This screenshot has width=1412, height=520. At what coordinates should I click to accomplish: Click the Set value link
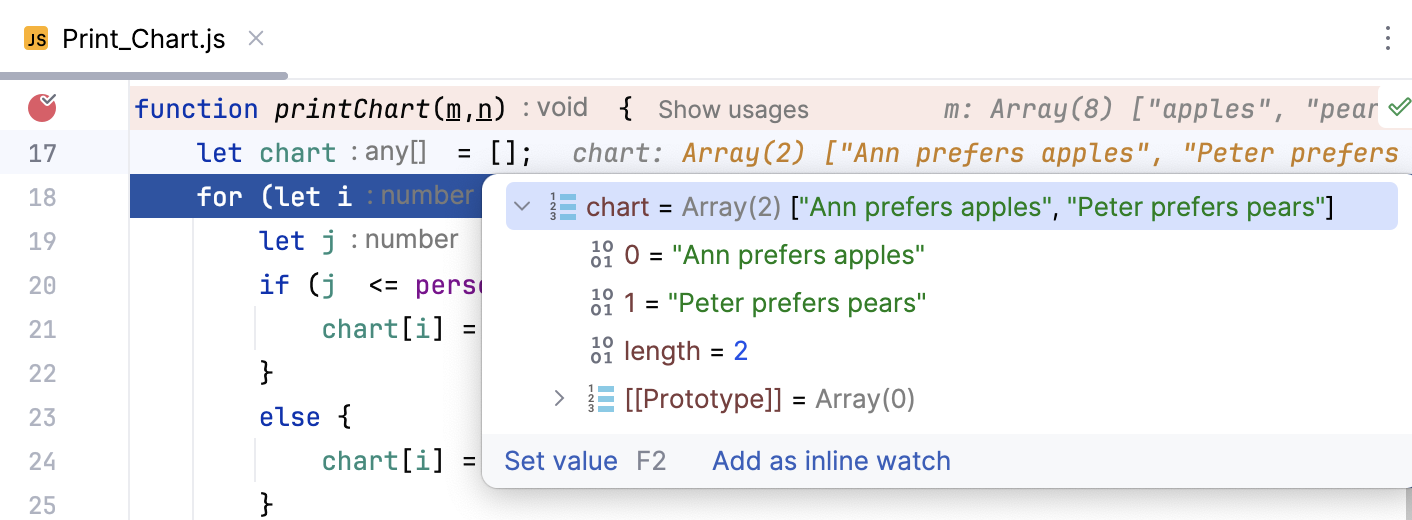click(561, 461)
